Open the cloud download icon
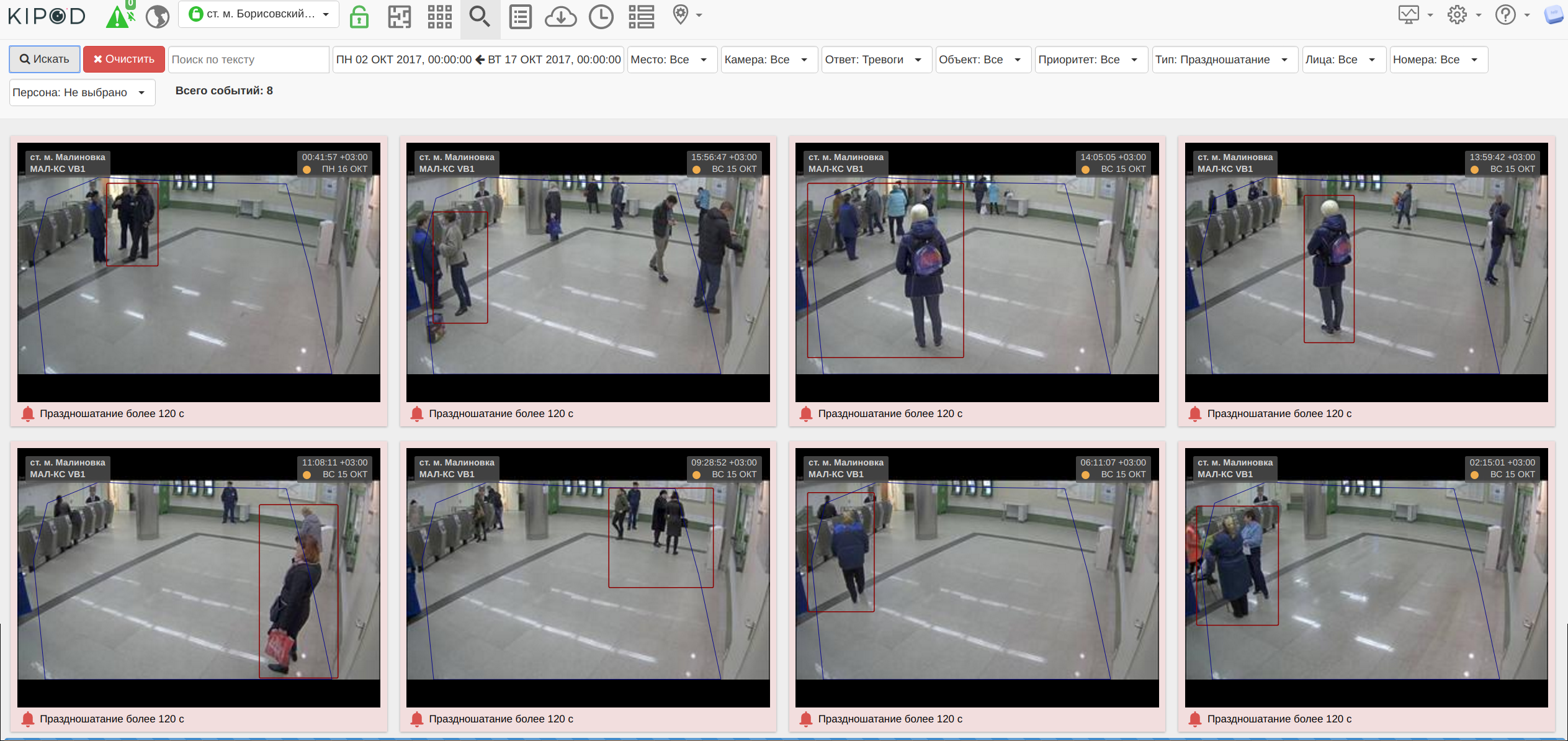This screenshot has height=741, width=1568. [x=560, y=17]
